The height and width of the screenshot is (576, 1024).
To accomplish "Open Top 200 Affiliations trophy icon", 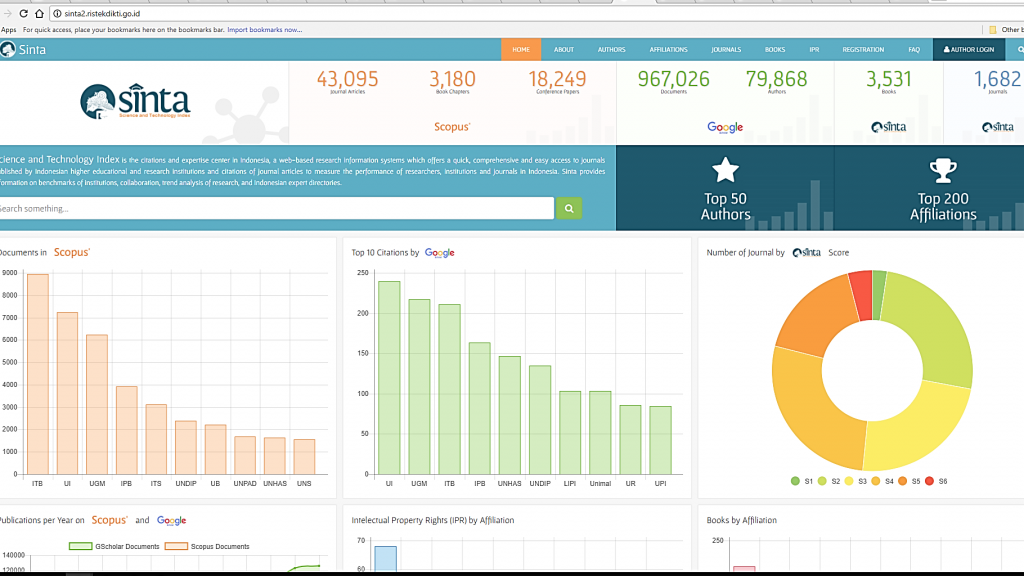I will [x=943, y=170].
